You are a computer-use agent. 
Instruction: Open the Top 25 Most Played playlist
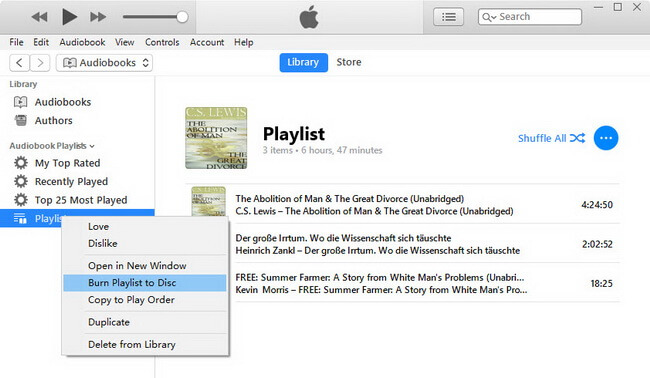pyautogui.click(x=81, y=200)
